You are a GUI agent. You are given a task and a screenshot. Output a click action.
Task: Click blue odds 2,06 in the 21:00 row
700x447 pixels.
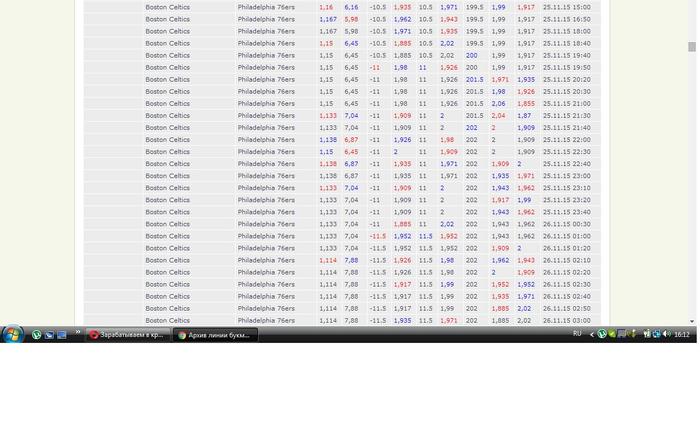click(x=498, y=104)
